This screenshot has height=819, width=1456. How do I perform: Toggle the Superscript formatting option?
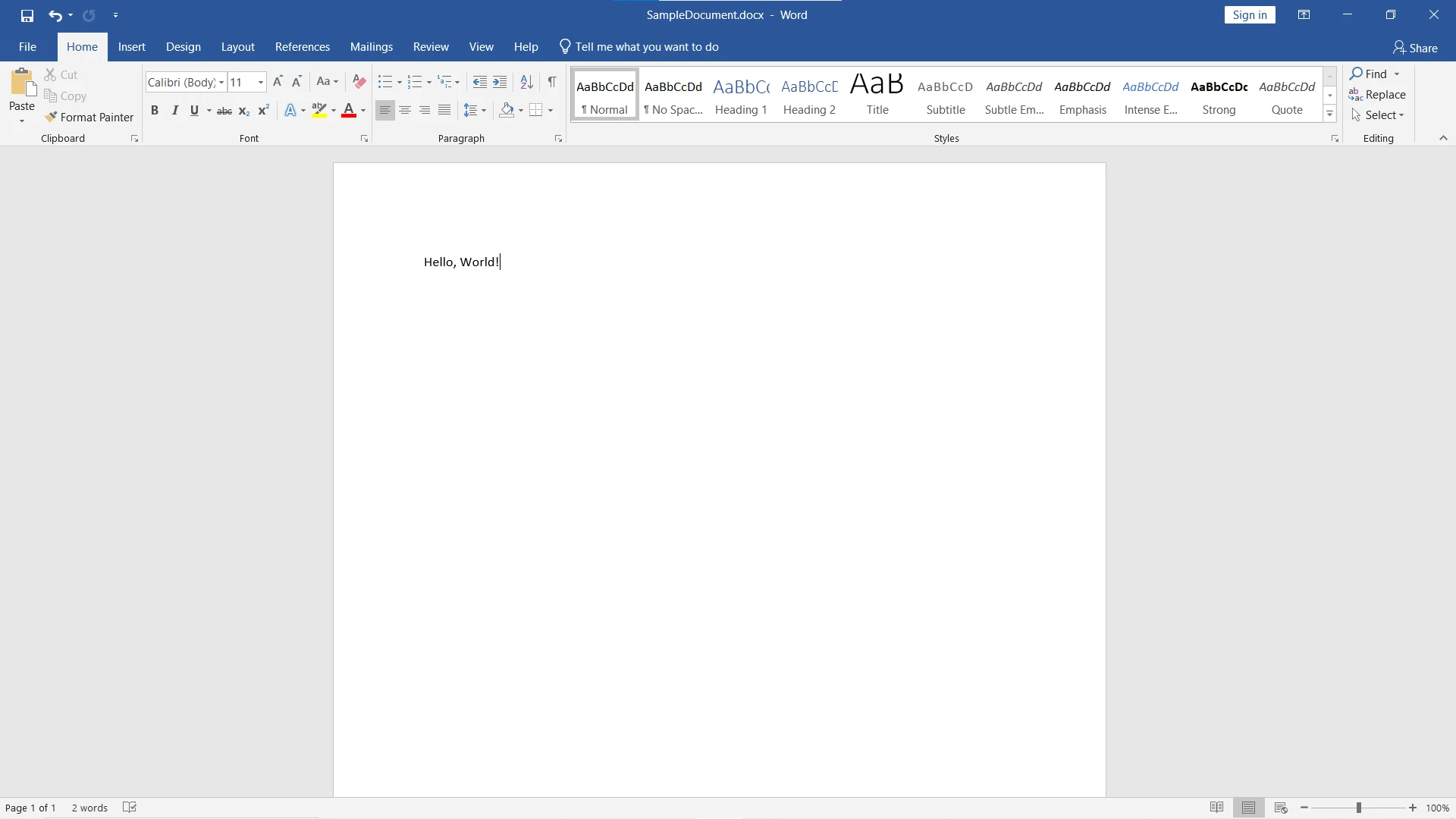tap(263, 110)
